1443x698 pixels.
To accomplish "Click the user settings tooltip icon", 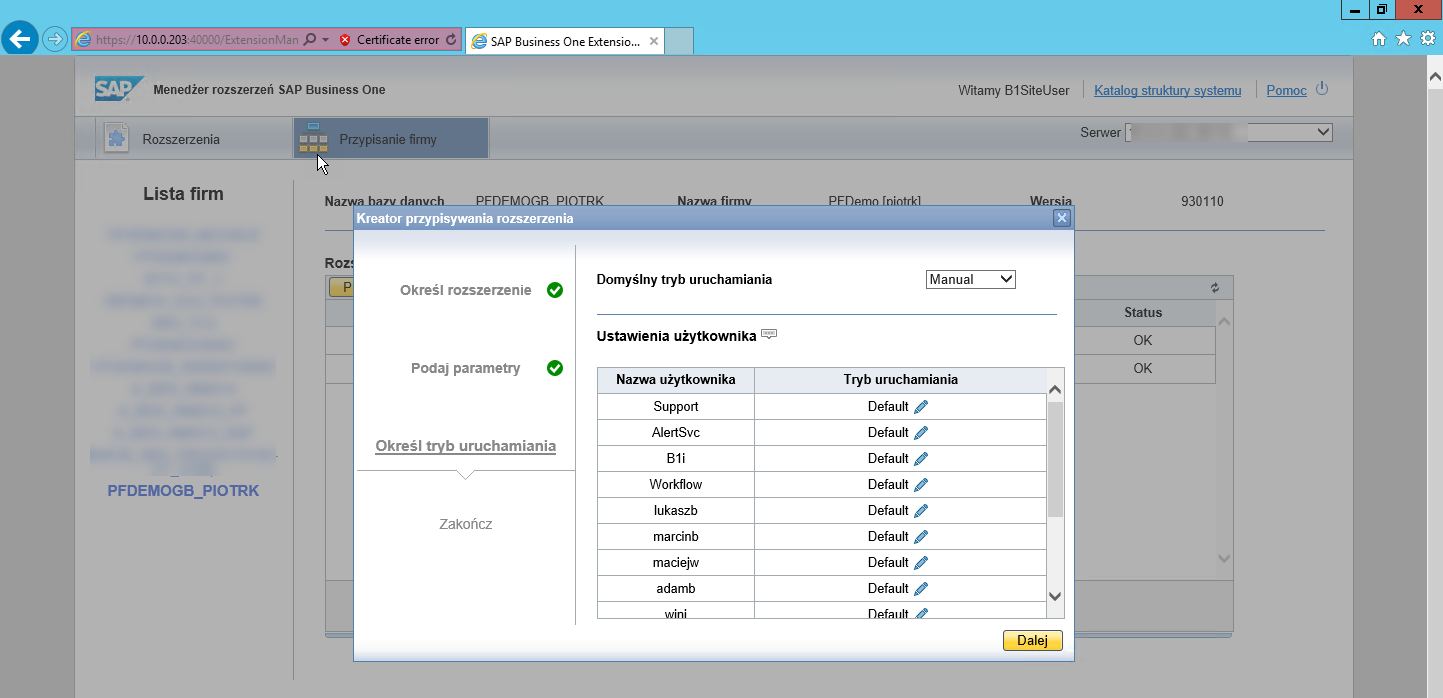I will tap(769, 334).
